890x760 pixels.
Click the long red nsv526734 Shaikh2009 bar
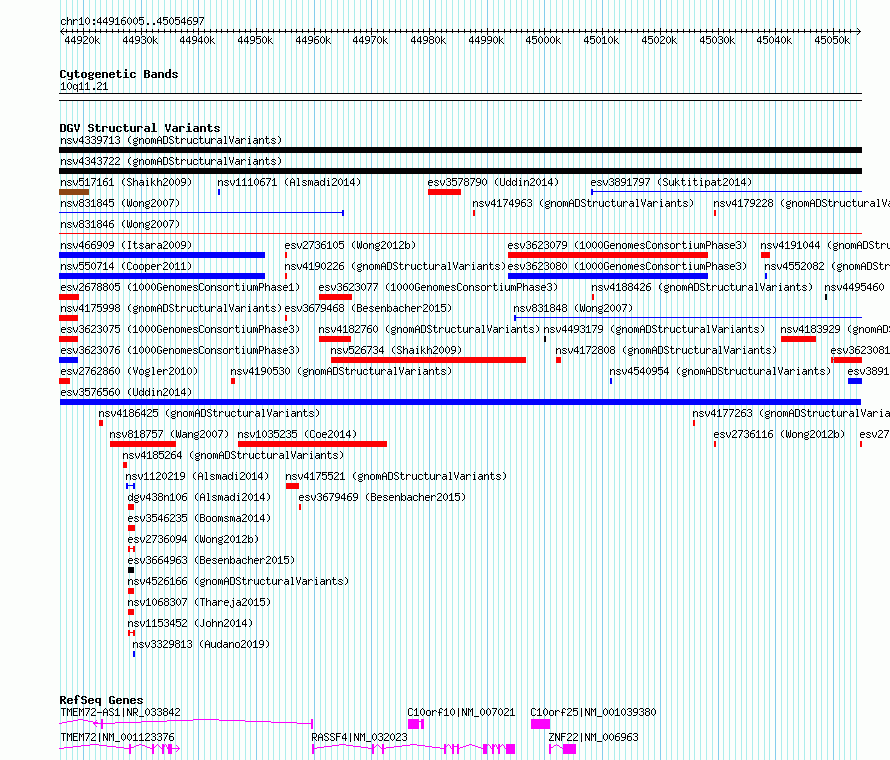429,360
